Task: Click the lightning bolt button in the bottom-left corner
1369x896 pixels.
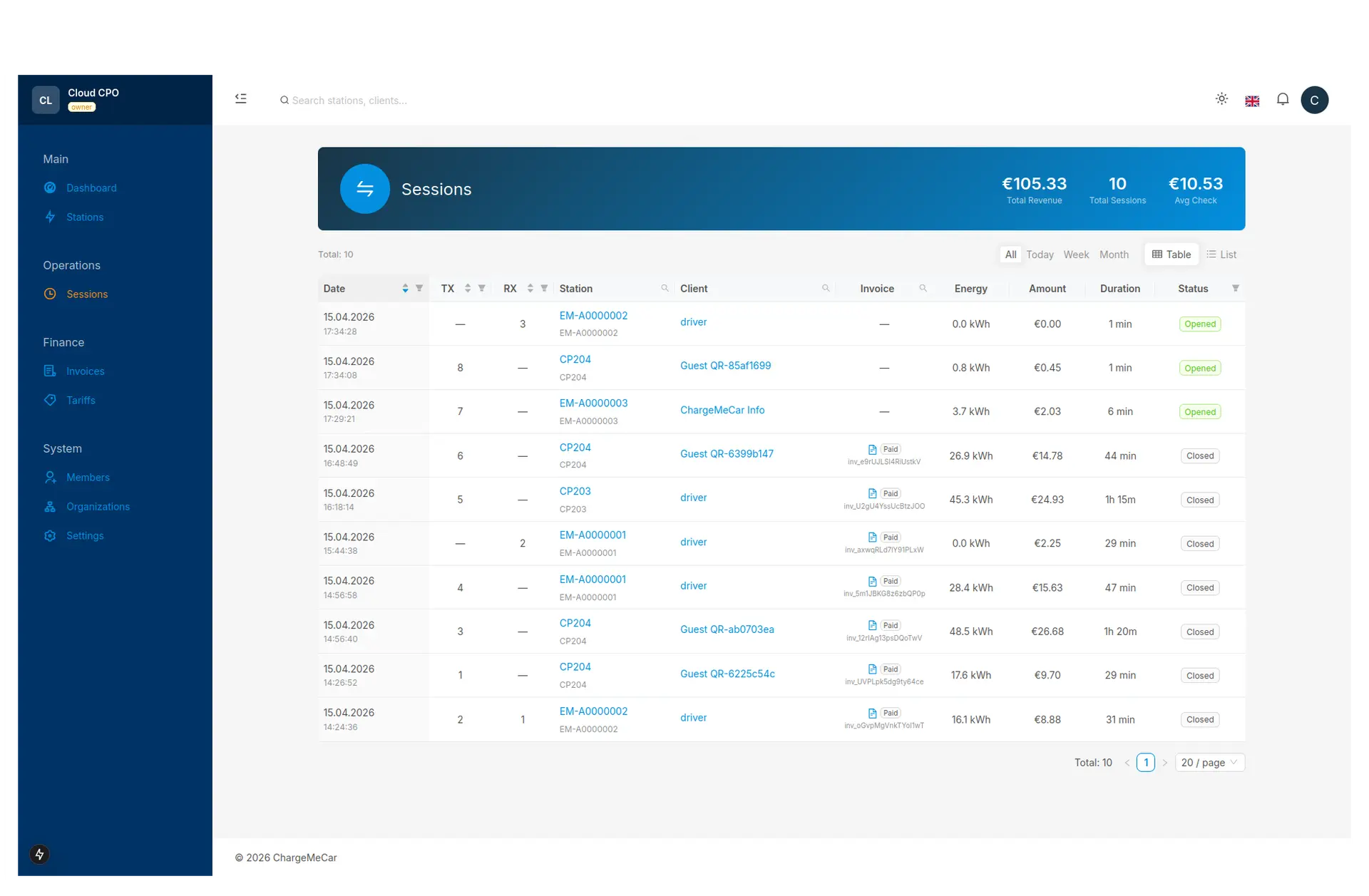Action: 39,854
